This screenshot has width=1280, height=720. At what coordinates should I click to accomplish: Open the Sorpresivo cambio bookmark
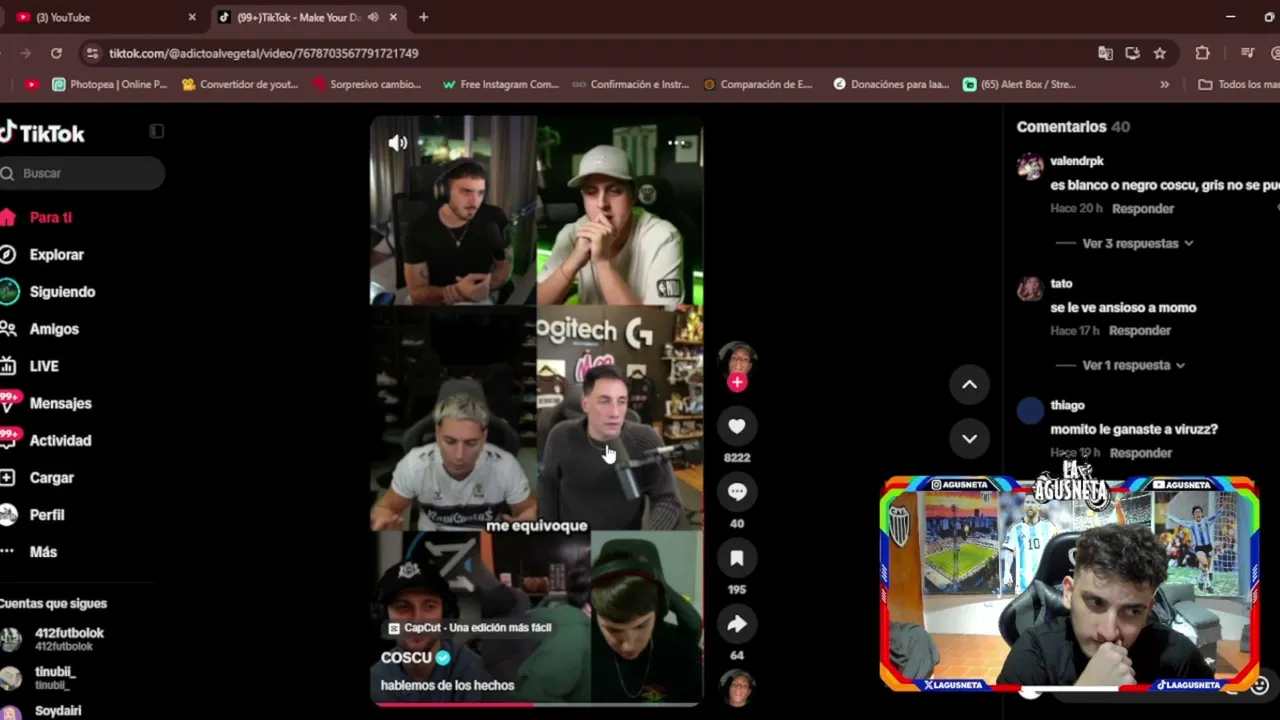pyautogui.click(x=367, y=85)
